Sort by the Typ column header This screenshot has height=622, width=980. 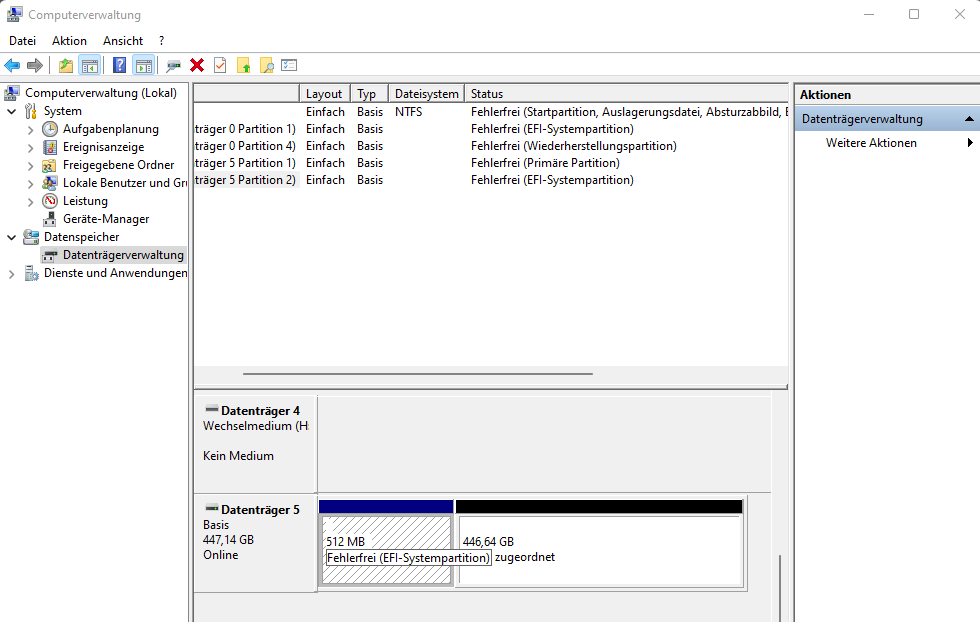point(369,94)
